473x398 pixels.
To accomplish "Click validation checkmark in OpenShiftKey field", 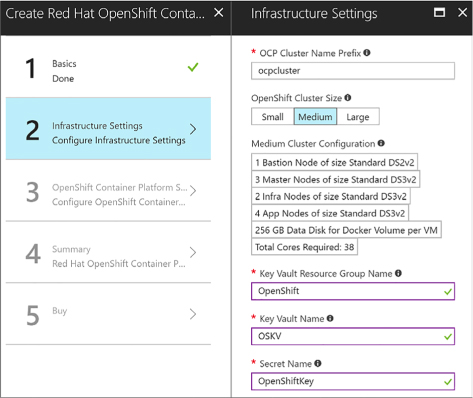I will (448, 382).
